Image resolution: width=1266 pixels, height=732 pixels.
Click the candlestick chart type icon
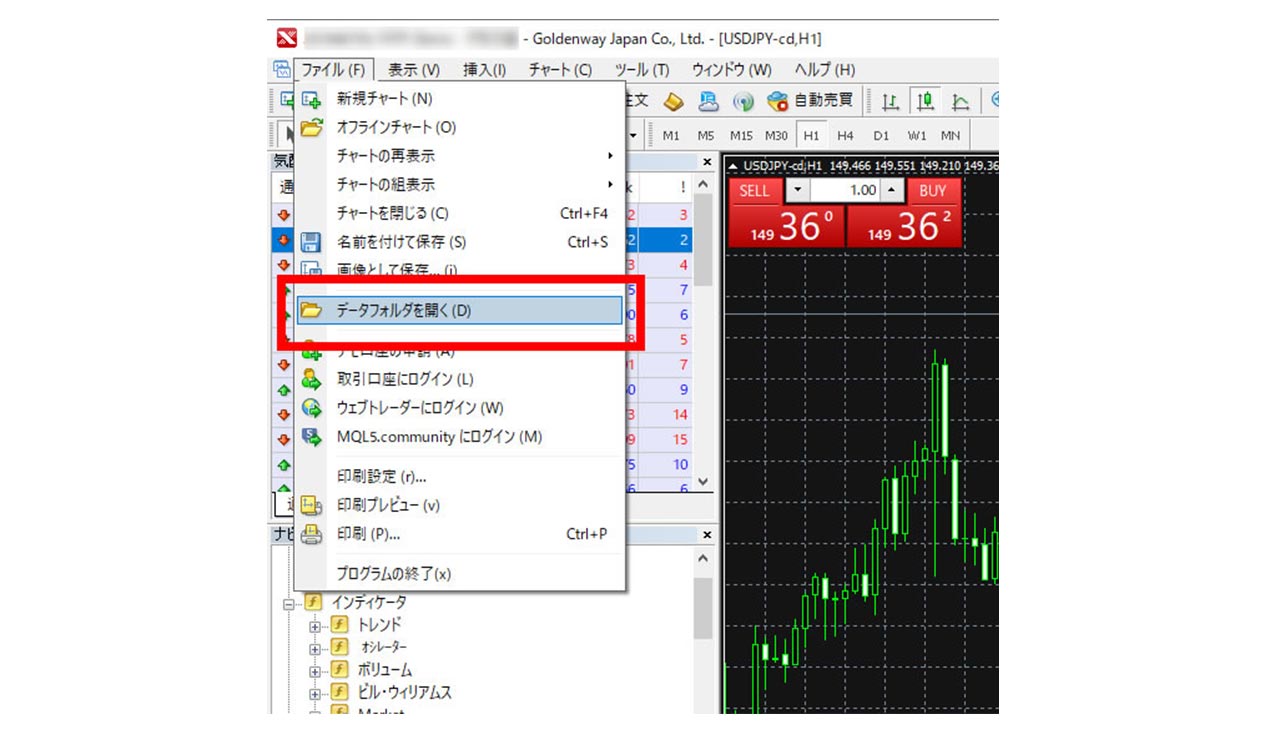coord(926,101)
